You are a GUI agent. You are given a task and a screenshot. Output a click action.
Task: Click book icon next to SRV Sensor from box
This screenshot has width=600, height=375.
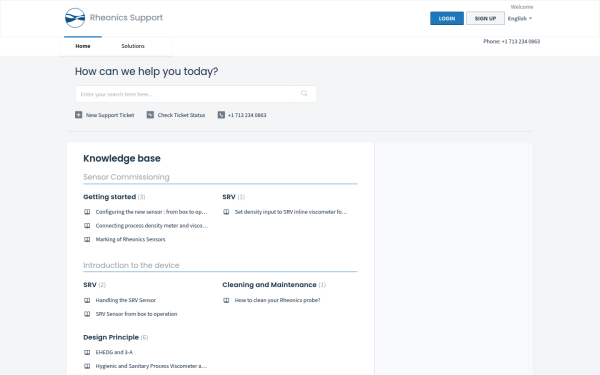coord(87,314)
